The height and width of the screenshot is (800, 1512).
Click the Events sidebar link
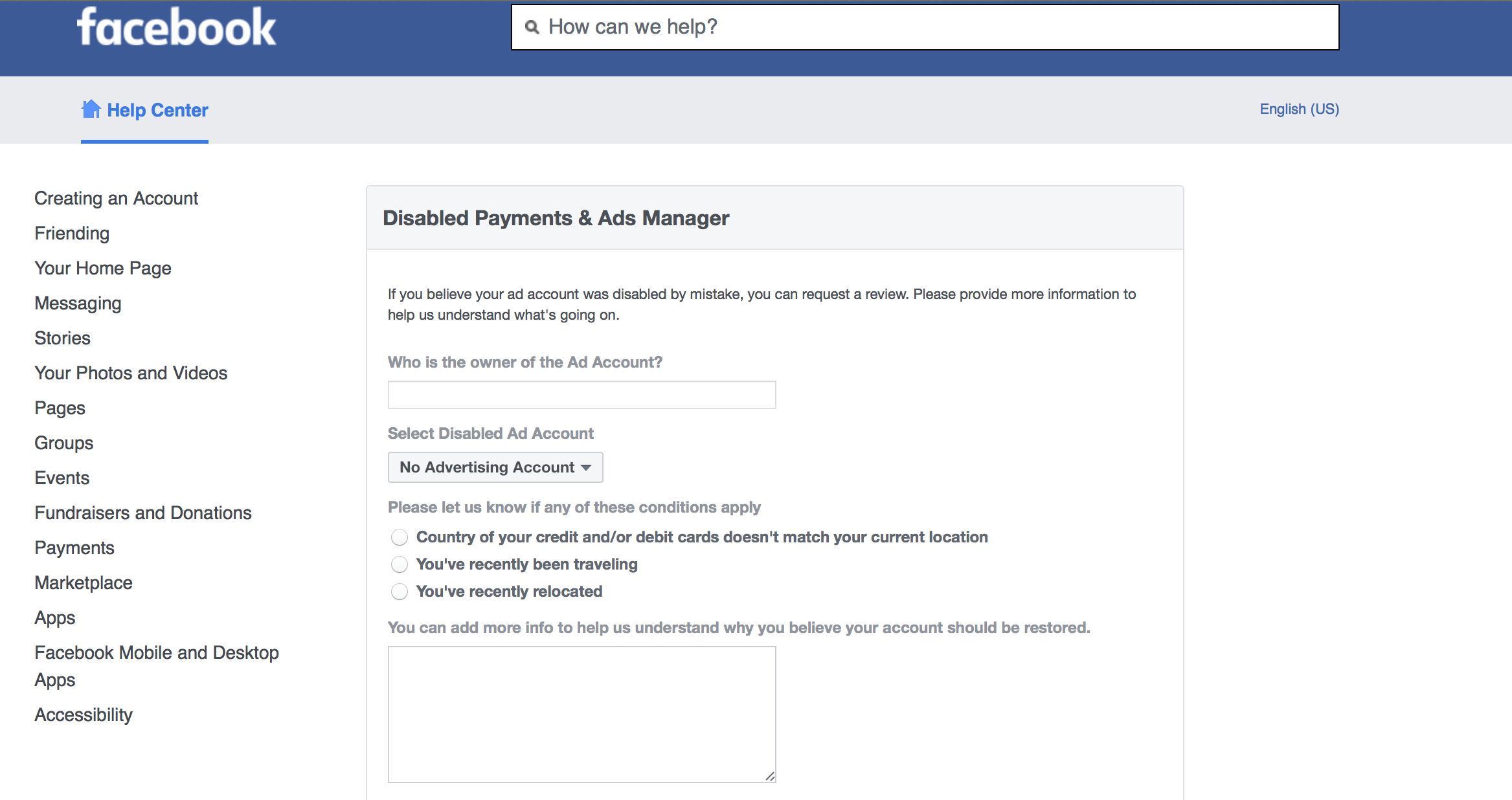click(x=61, y=478)
